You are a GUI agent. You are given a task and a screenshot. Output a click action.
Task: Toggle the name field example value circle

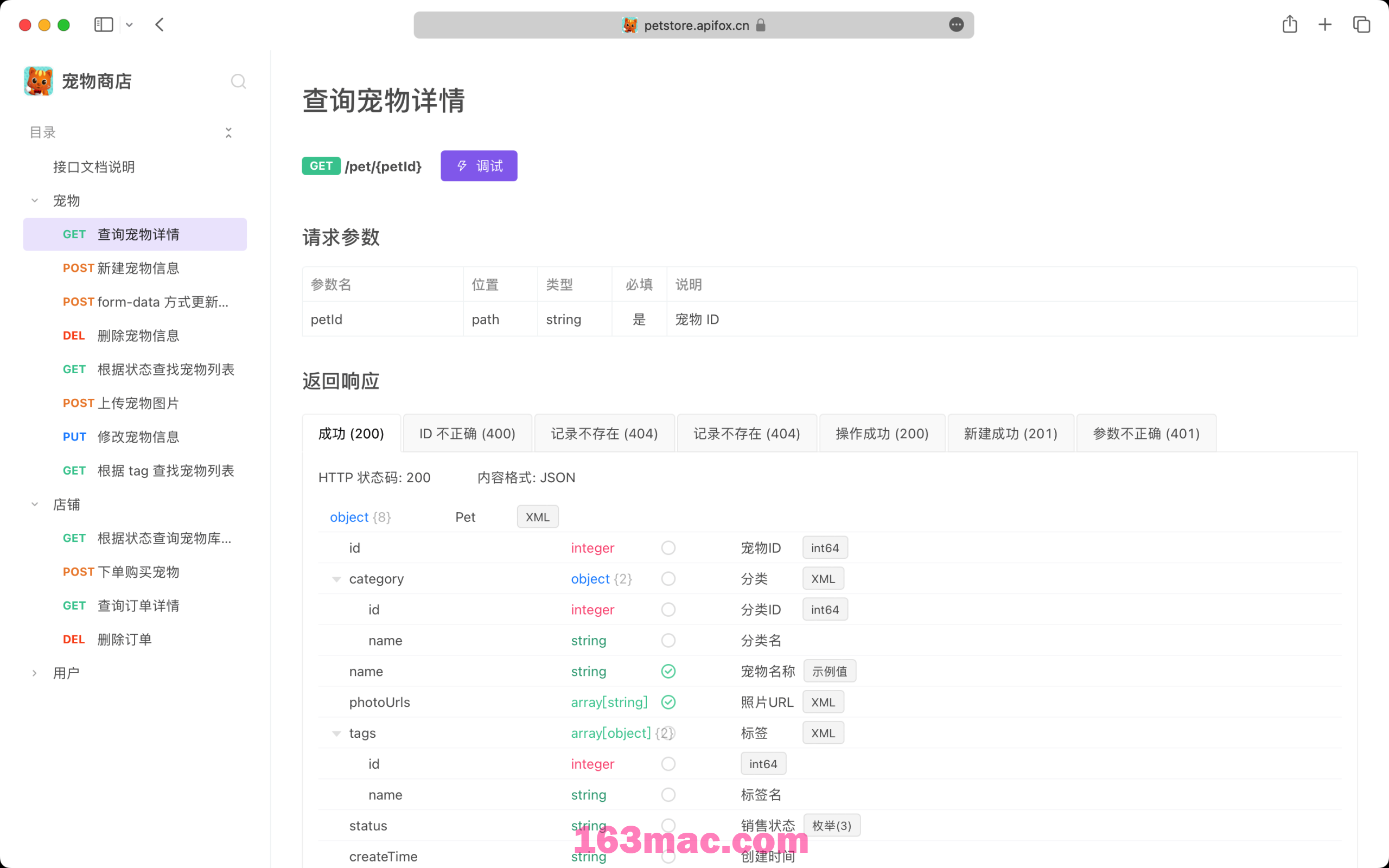tap(669, 671)
